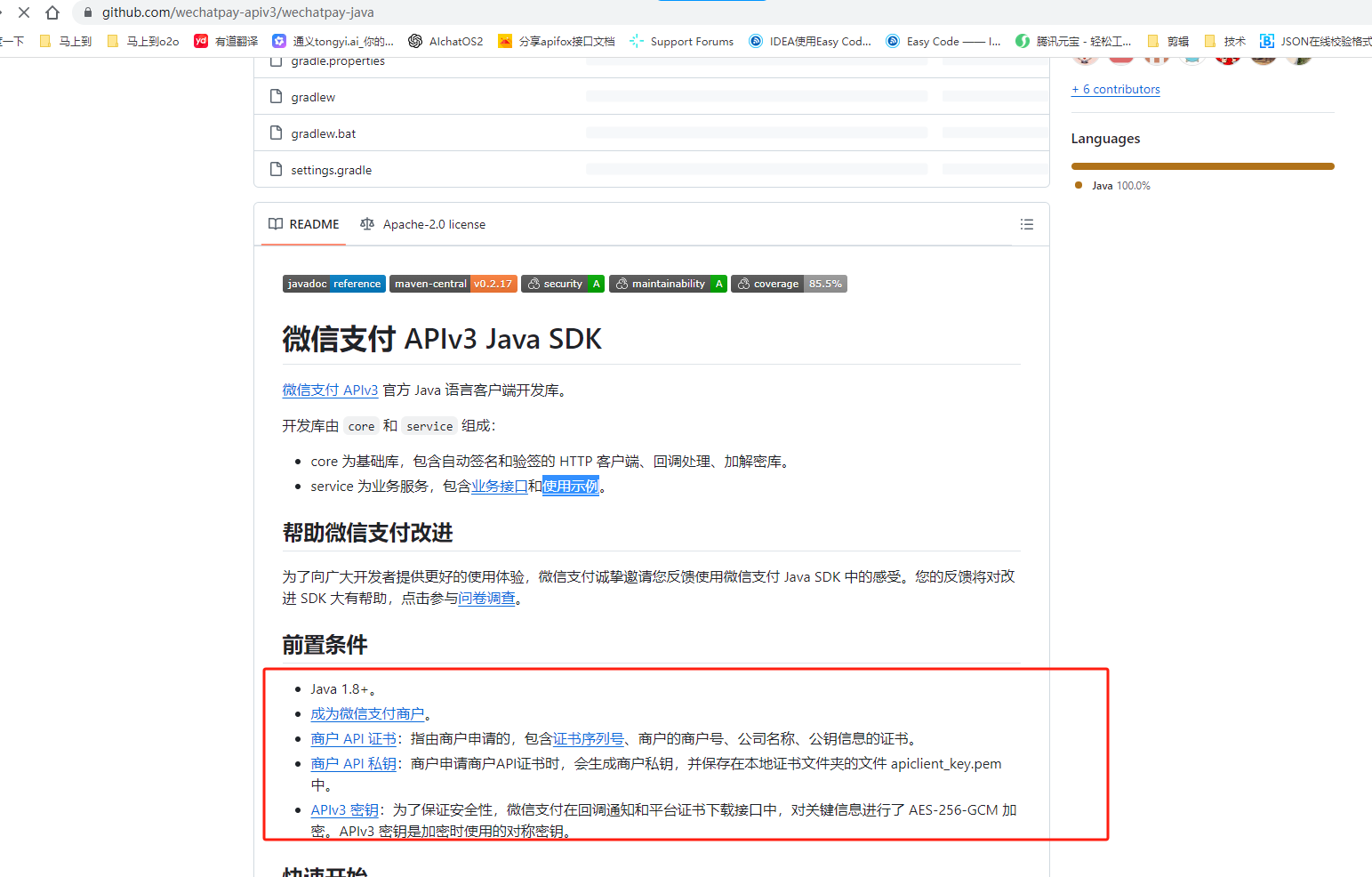This screenshot has width=1372, height=877.
Task: Open the 剪辑 bookmark folder
Action: click(x=1168, y=41)
